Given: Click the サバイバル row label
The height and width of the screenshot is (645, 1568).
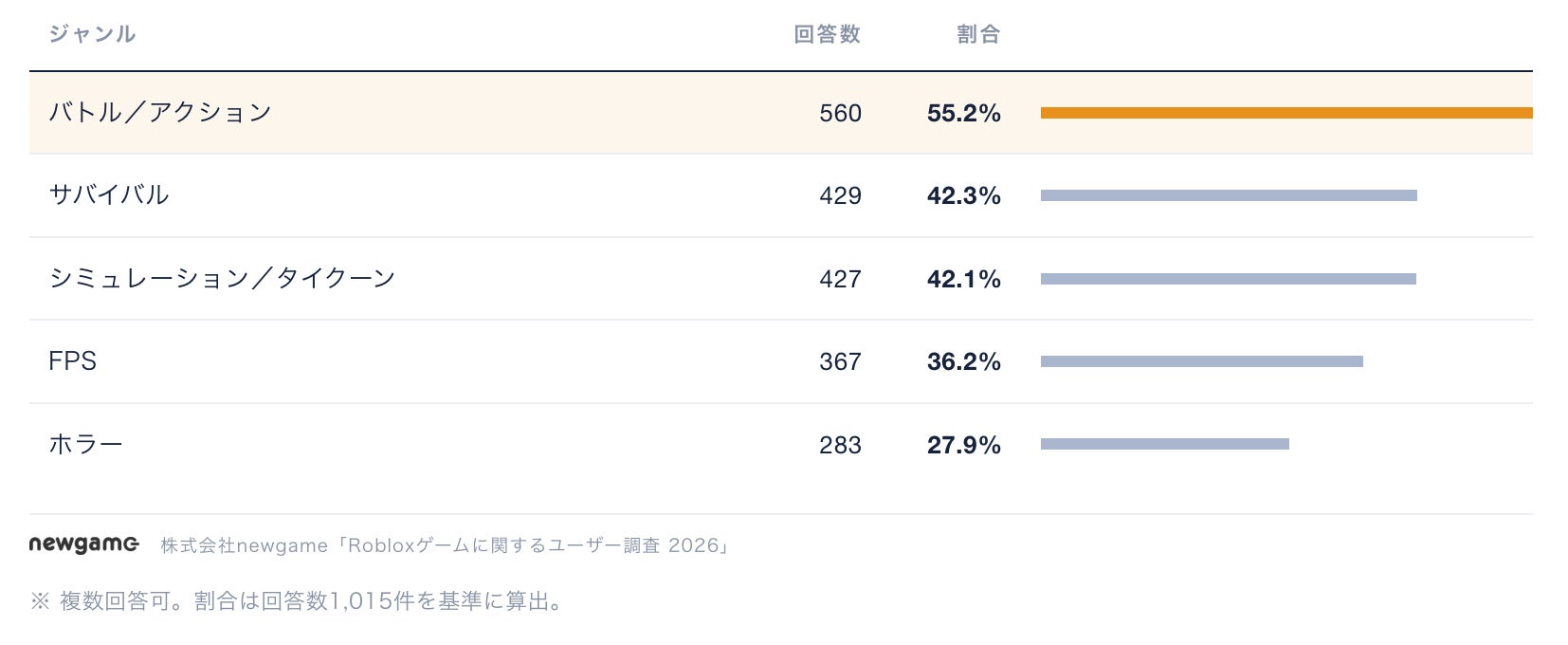Looking at the screenshot, I should (109, 195).
